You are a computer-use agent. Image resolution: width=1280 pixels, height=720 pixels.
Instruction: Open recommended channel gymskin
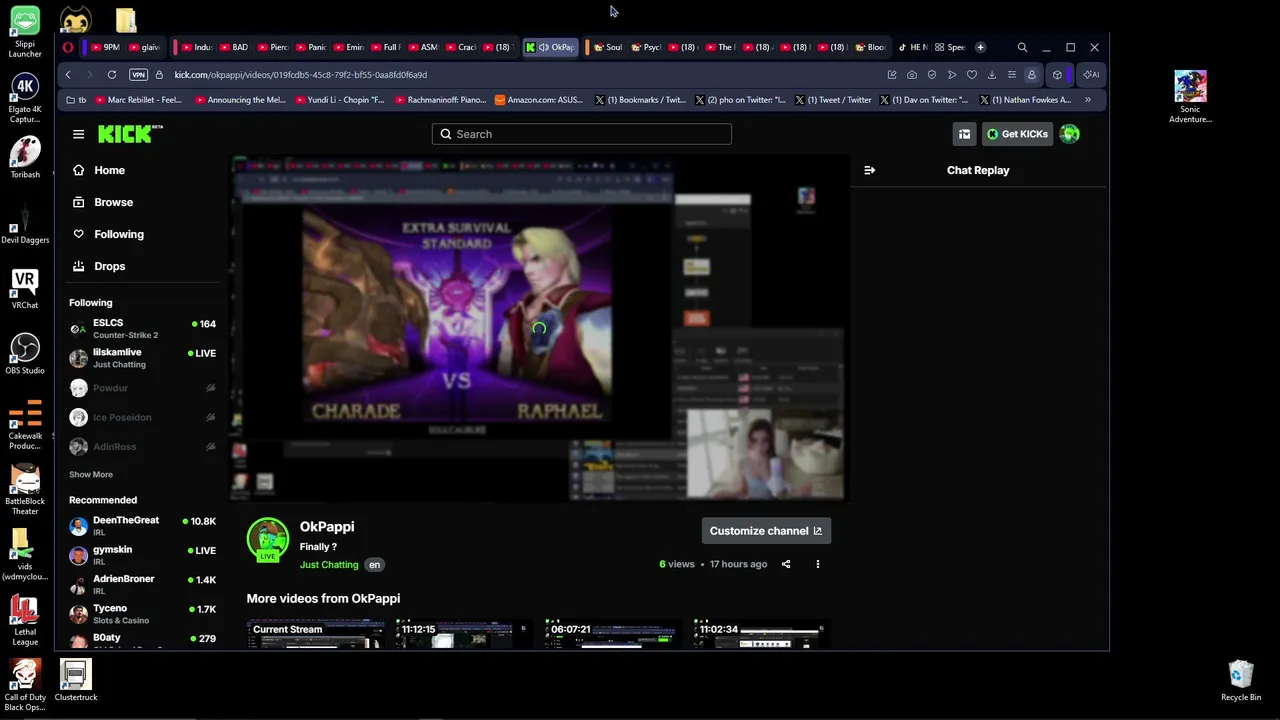pyautogui.click(x=143, y=555)
